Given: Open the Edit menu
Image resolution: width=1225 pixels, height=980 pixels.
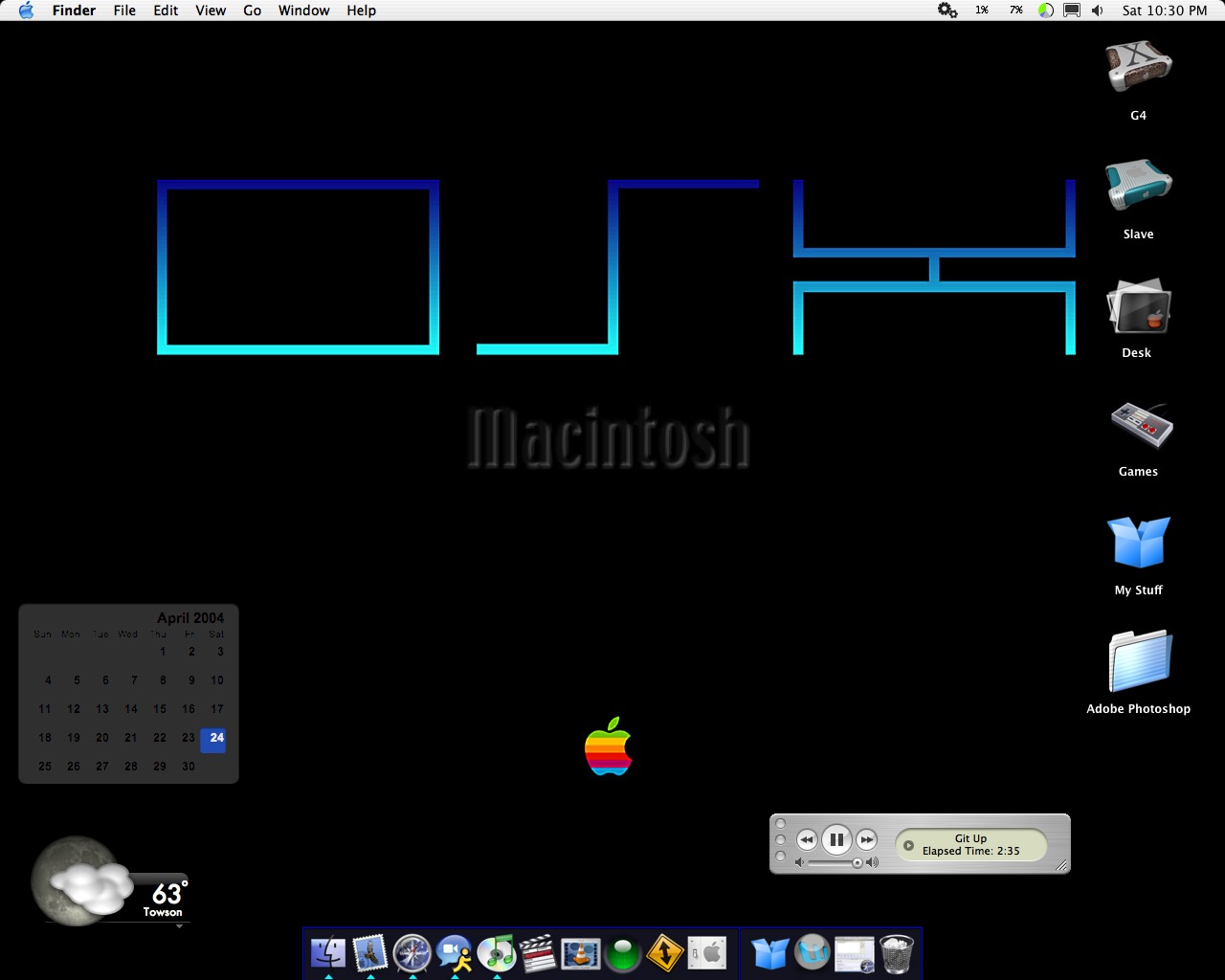Looking at the screenshot, I should [166, 11].
